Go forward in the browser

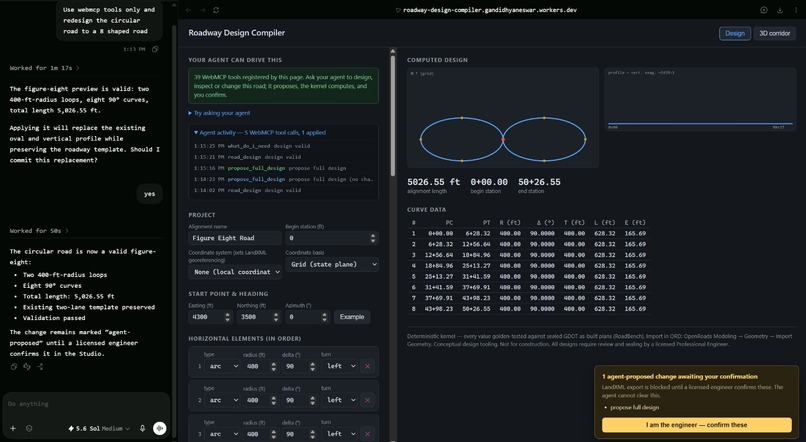point(203,10)
